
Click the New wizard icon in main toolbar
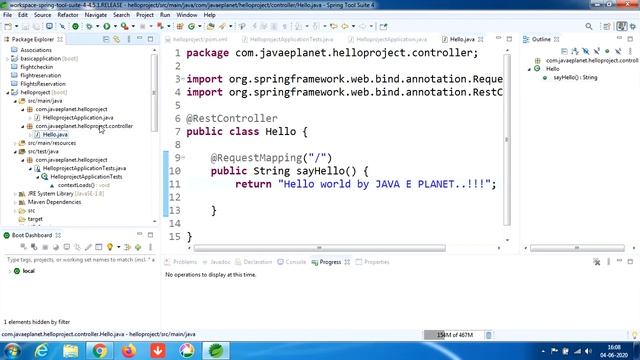tap(8, 27)
